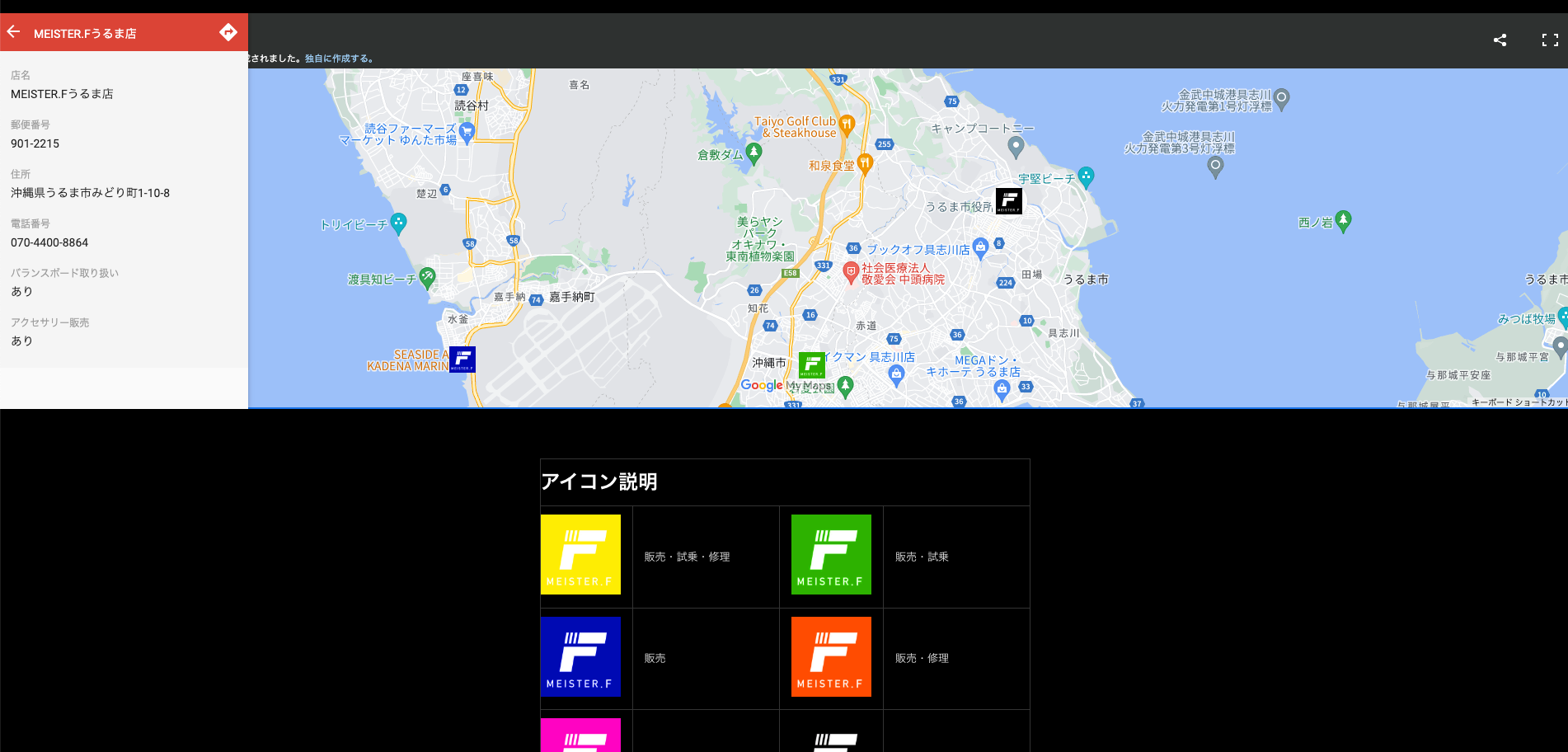Click the blue MEISTER.F legend icon
The image size is (1568, 752).
coord(580,657)
